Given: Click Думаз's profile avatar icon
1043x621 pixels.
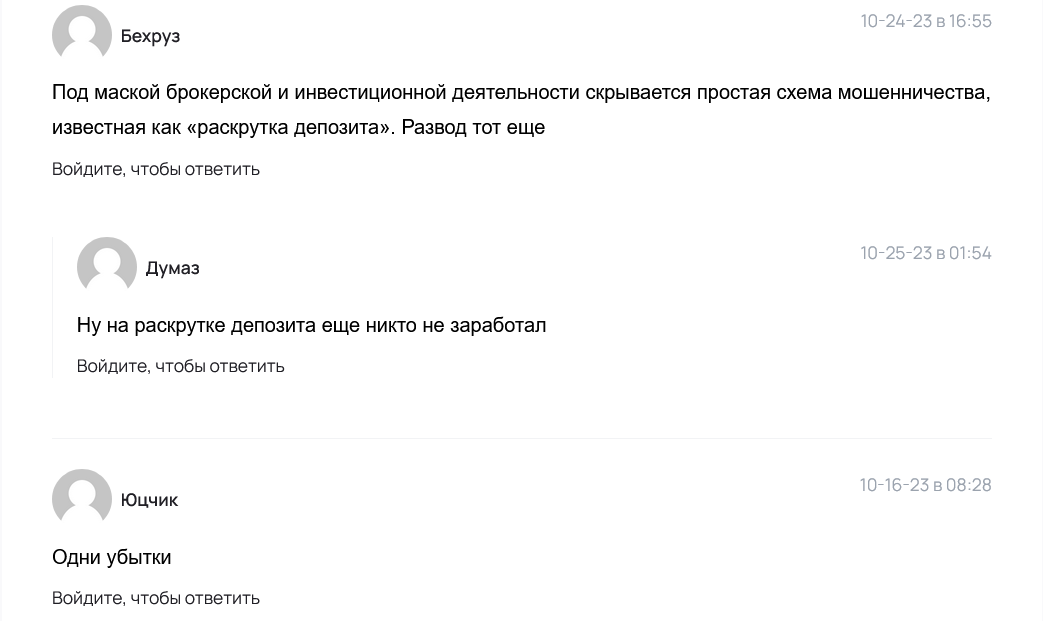Looking at the screenshot, I should 107,267.
